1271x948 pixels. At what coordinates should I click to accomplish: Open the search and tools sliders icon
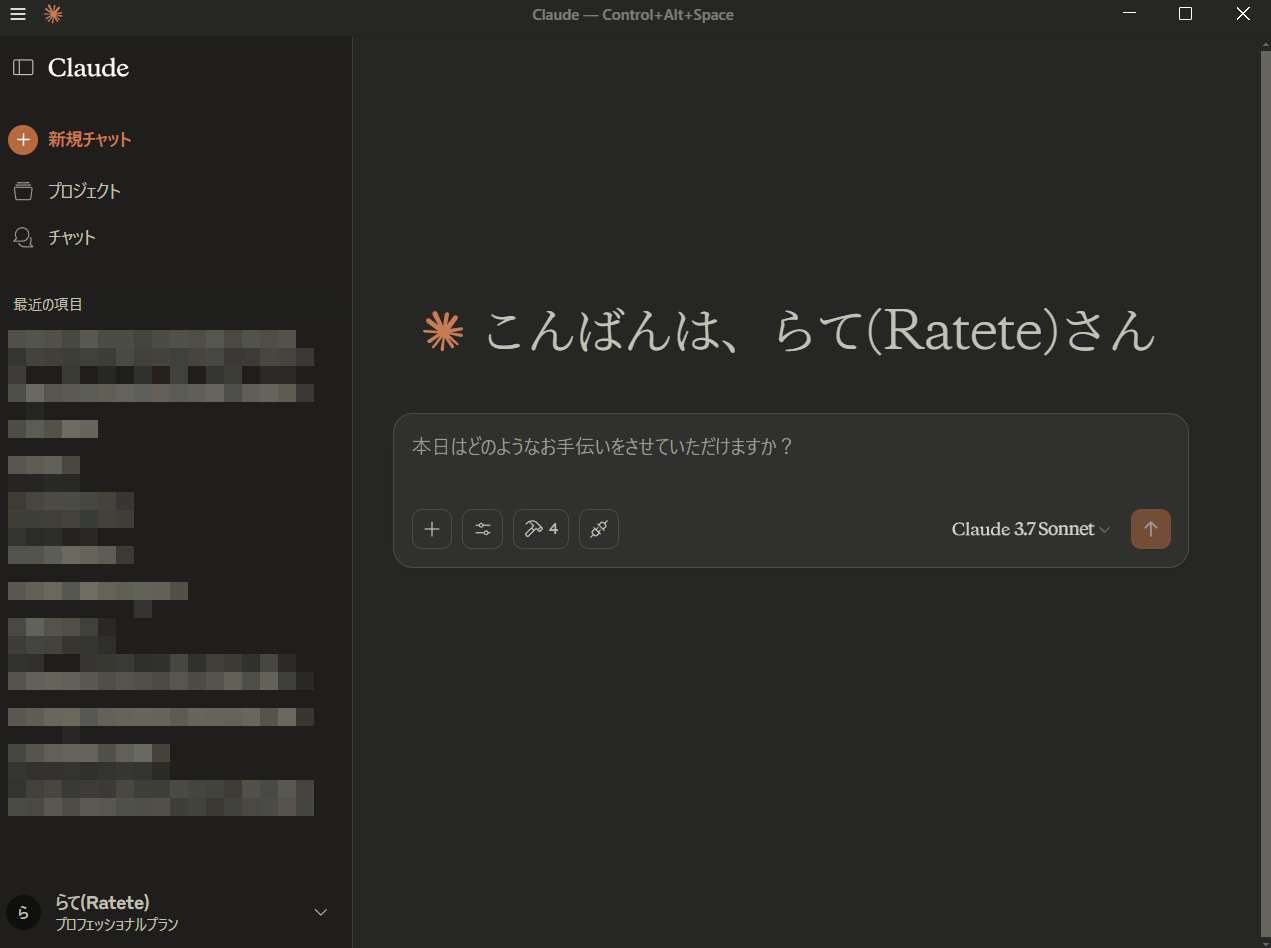pos(482,529)
